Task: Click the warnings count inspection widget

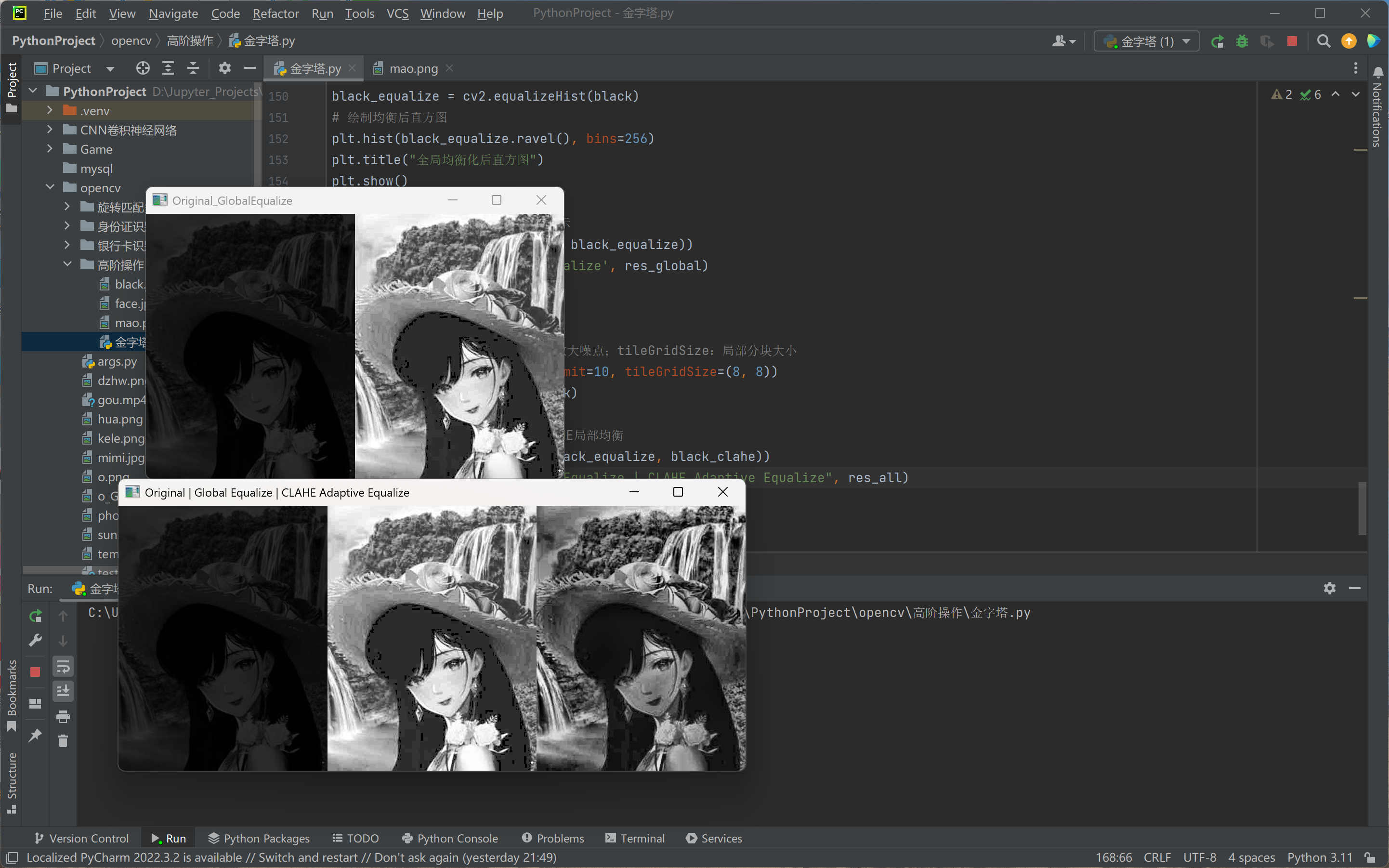Action: click(1282, 94)
